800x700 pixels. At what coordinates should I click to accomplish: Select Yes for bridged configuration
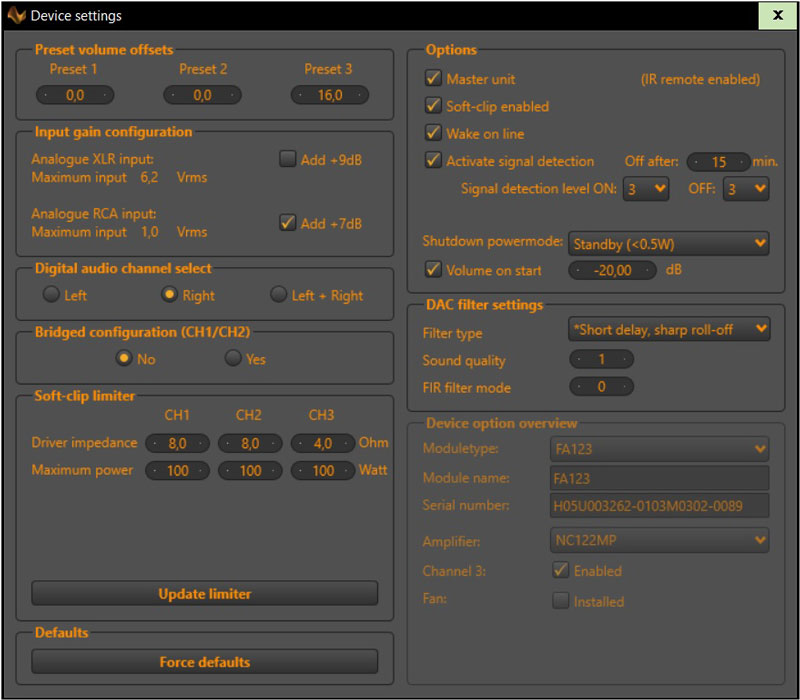(x=233, y=358)
